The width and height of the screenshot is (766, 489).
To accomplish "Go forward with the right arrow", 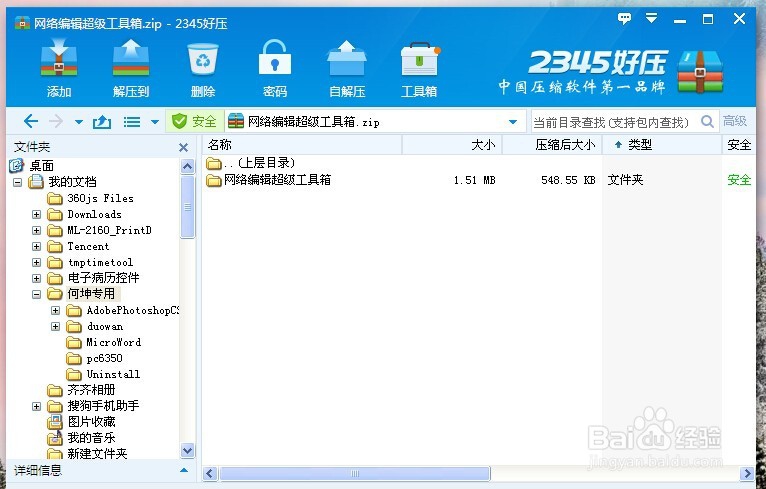I will (56, 121).
